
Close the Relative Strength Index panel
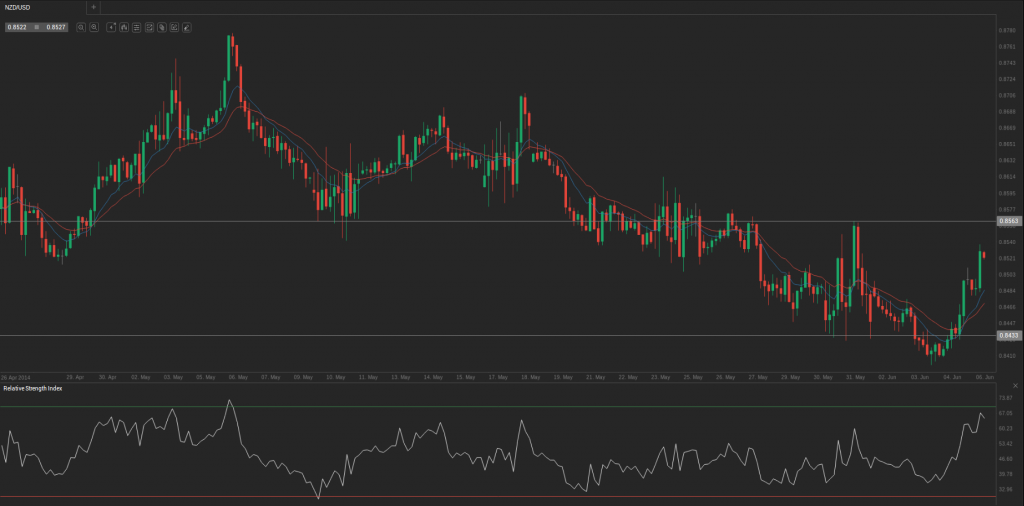[x=1016, y=386]
